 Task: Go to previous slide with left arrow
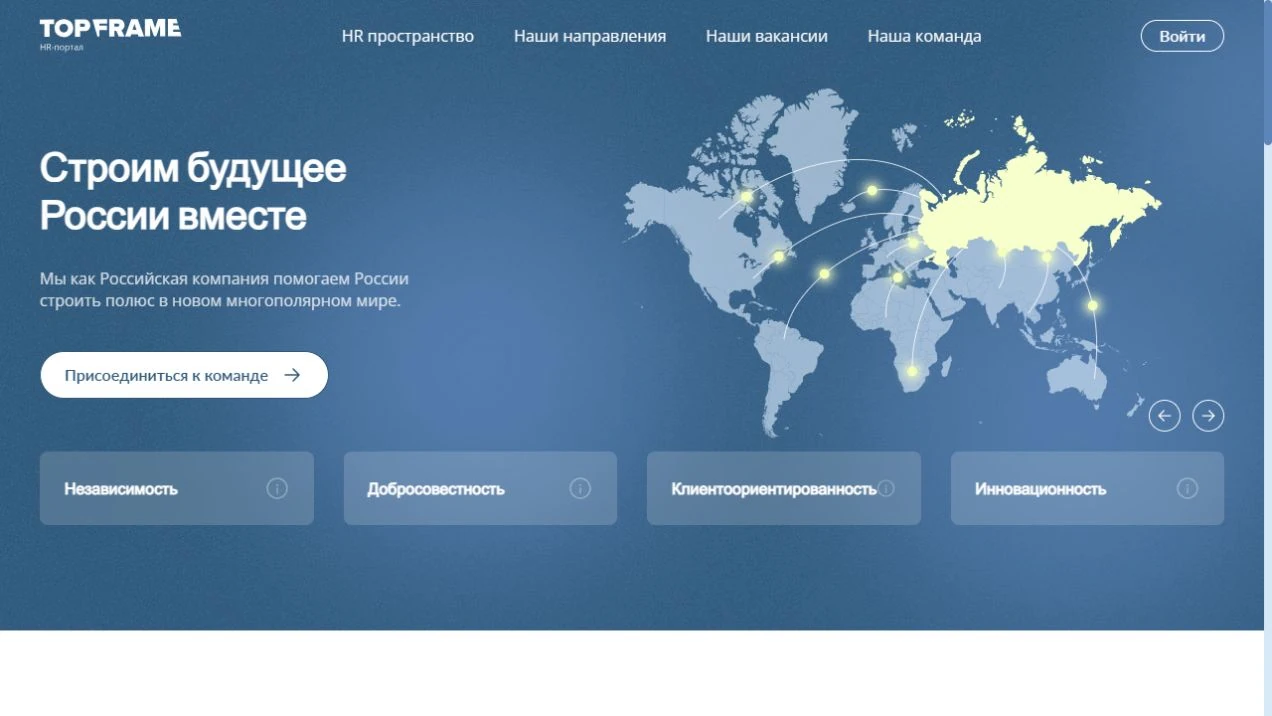(1164, 415)
